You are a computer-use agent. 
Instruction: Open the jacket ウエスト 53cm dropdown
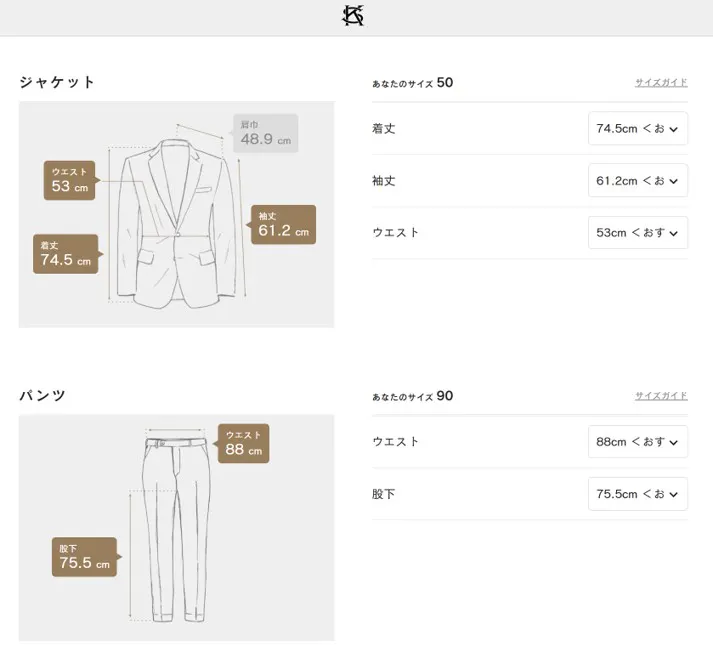click(x=637, y=233)
